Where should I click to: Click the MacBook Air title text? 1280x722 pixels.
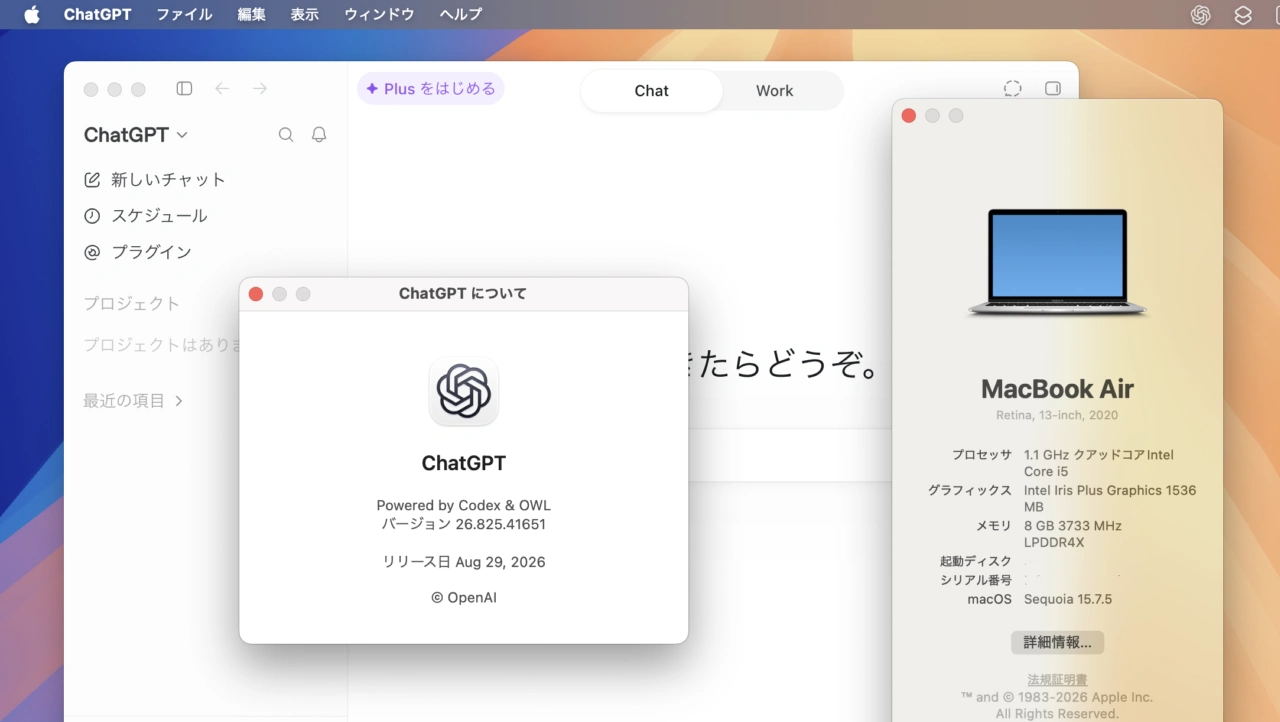(x=1057, y=389)
